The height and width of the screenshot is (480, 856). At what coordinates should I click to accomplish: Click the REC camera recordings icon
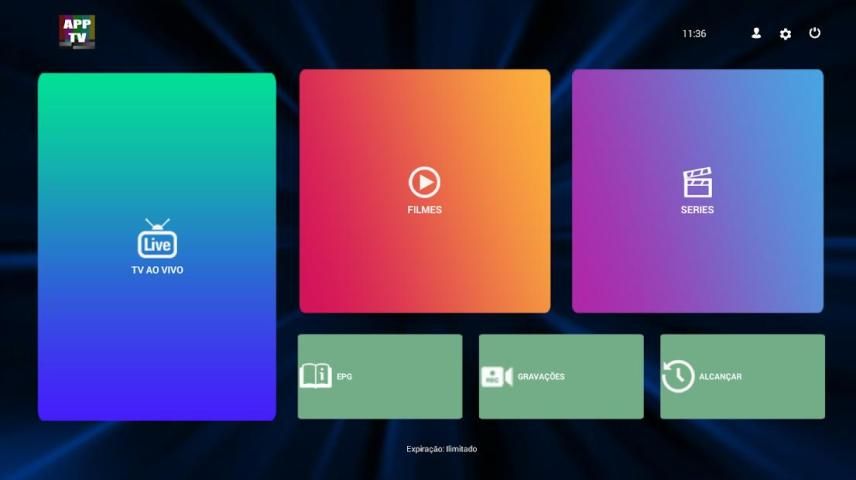tap(496, 376)
